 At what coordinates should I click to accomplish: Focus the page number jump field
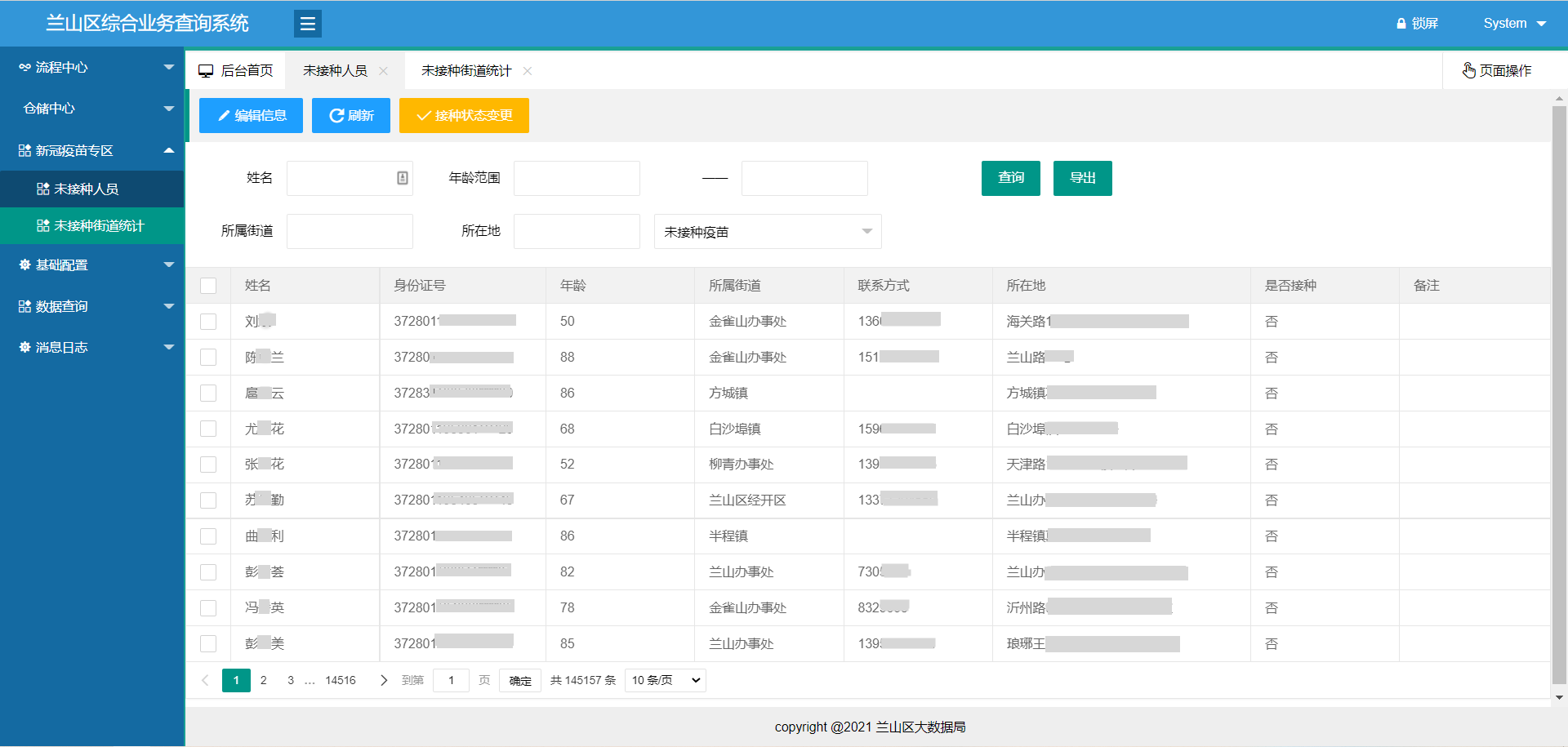point(451,680)
